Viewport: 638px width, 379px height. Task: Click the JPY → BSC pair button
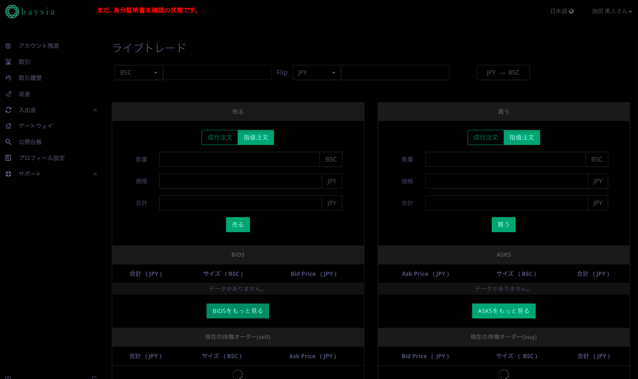pyautogui.click(x=503, y=72)
